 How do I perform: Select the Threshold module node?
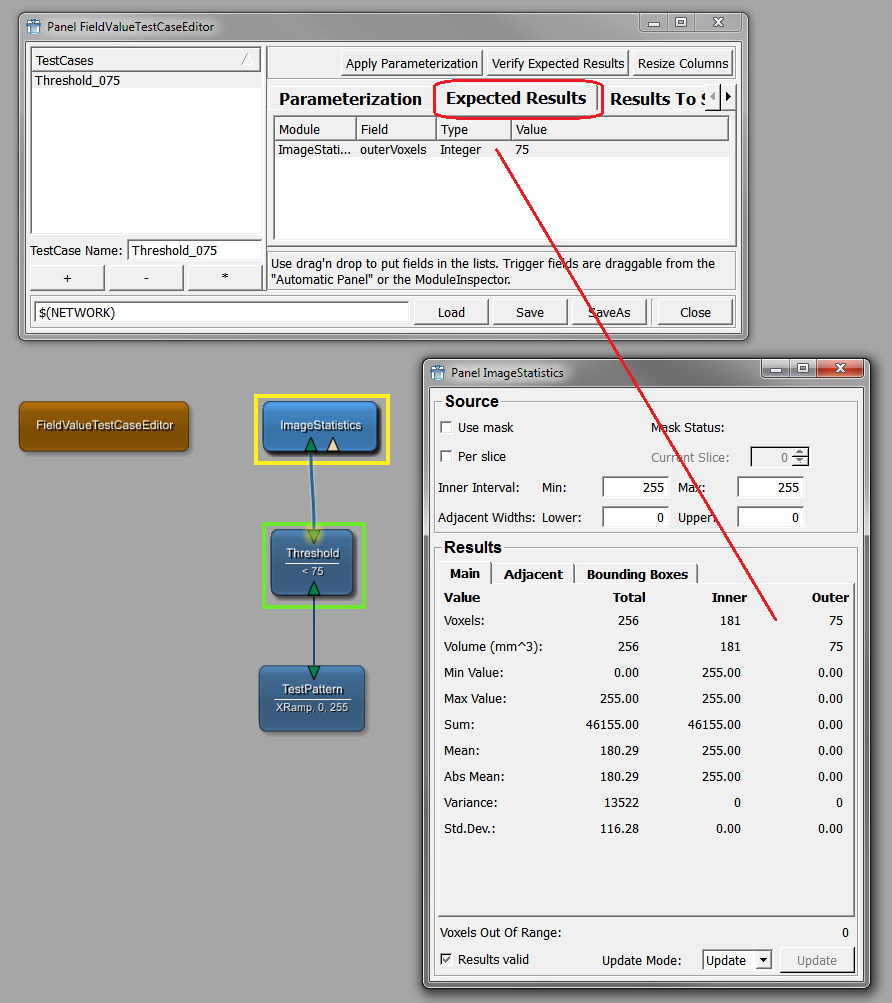[x=312, y=561]
